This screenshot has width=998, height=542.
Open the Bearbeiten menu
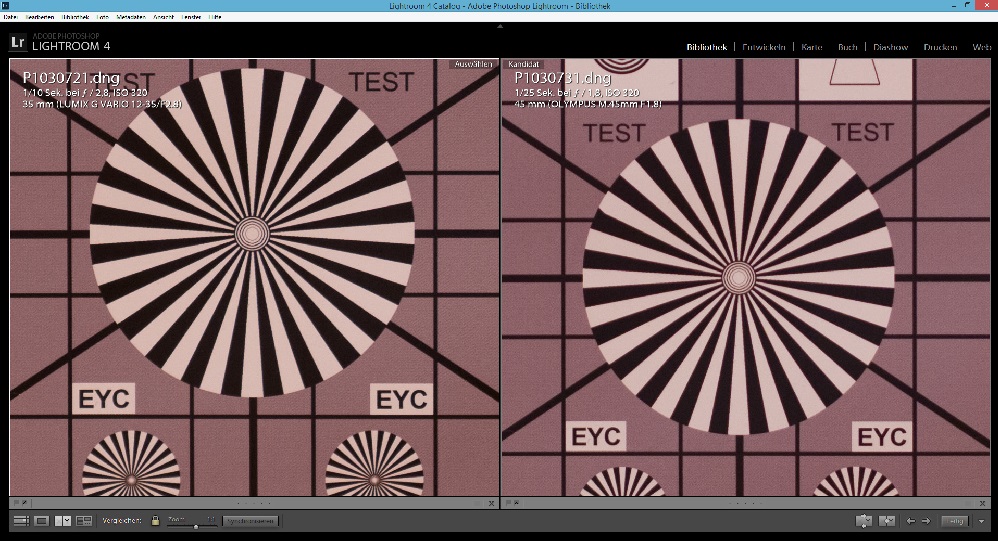tap(40, 17)
